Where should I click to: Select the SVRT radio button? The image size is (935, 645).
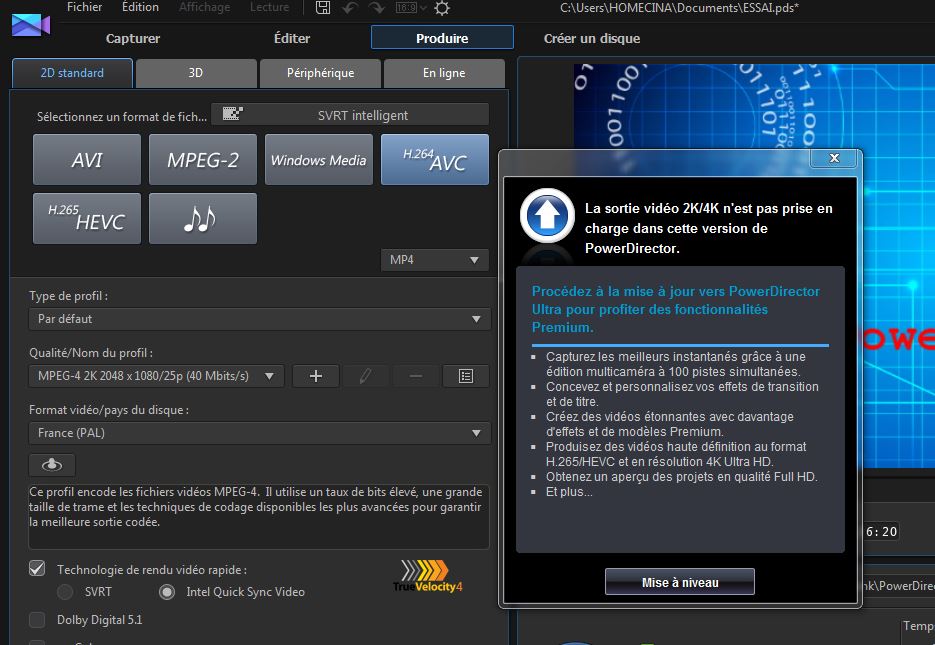click(65, 592)
